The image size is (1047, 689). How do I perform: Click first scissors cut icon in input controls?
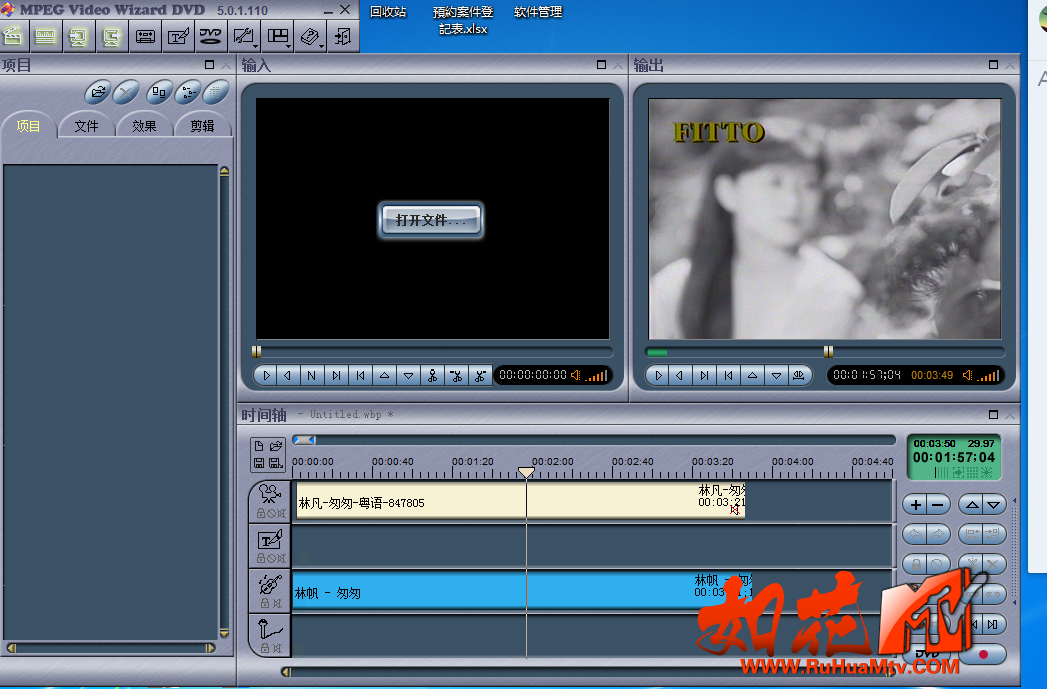433,376
